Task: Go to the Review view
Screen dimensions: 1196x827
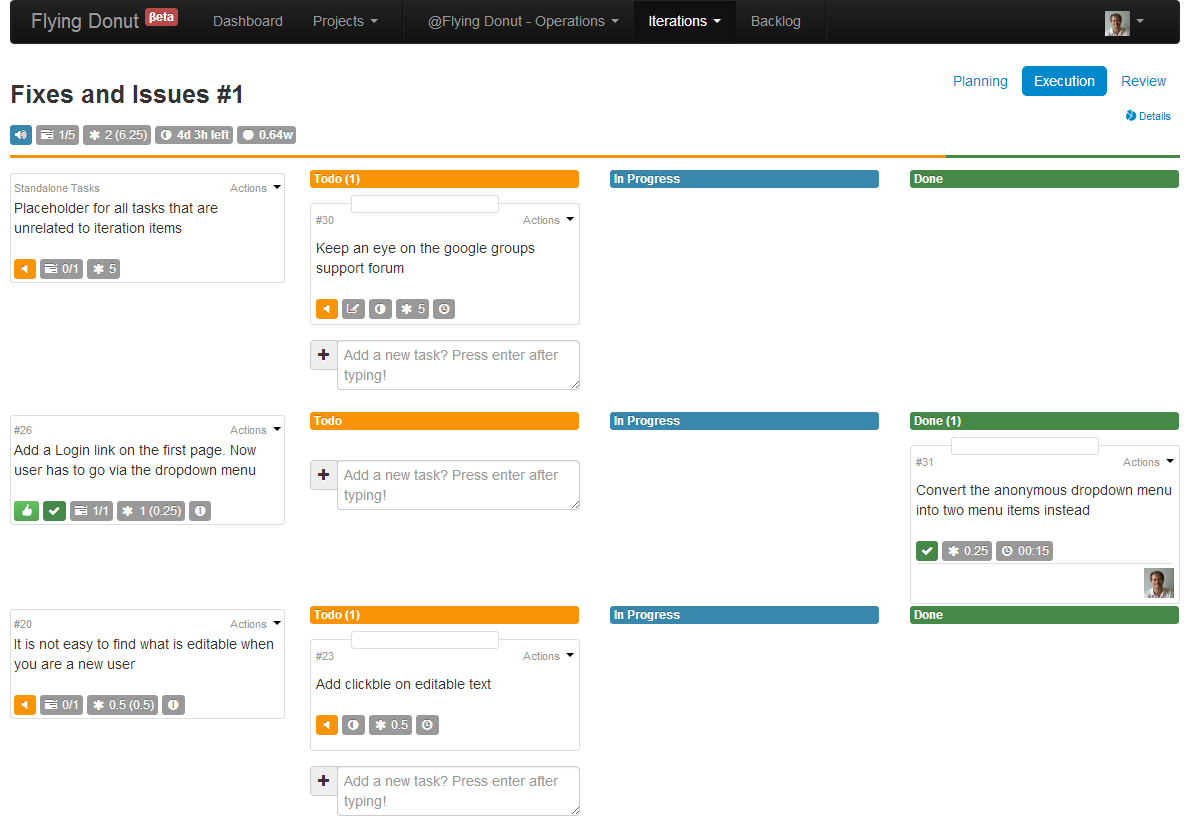Action: 1143,81
